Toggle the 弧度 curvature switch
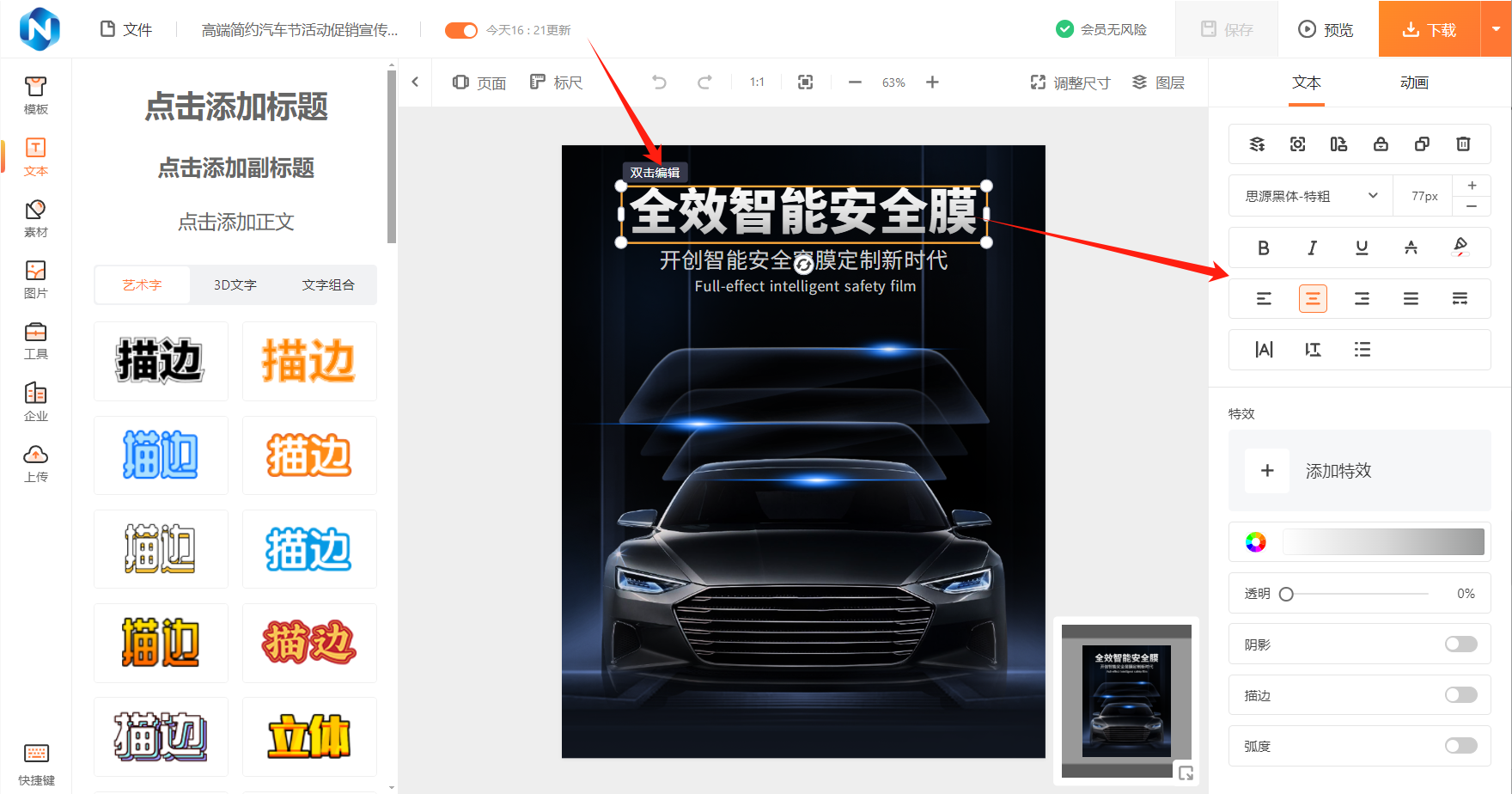Image resolution: width=1512 pixels, height=794 pixels. [1460, 746]
